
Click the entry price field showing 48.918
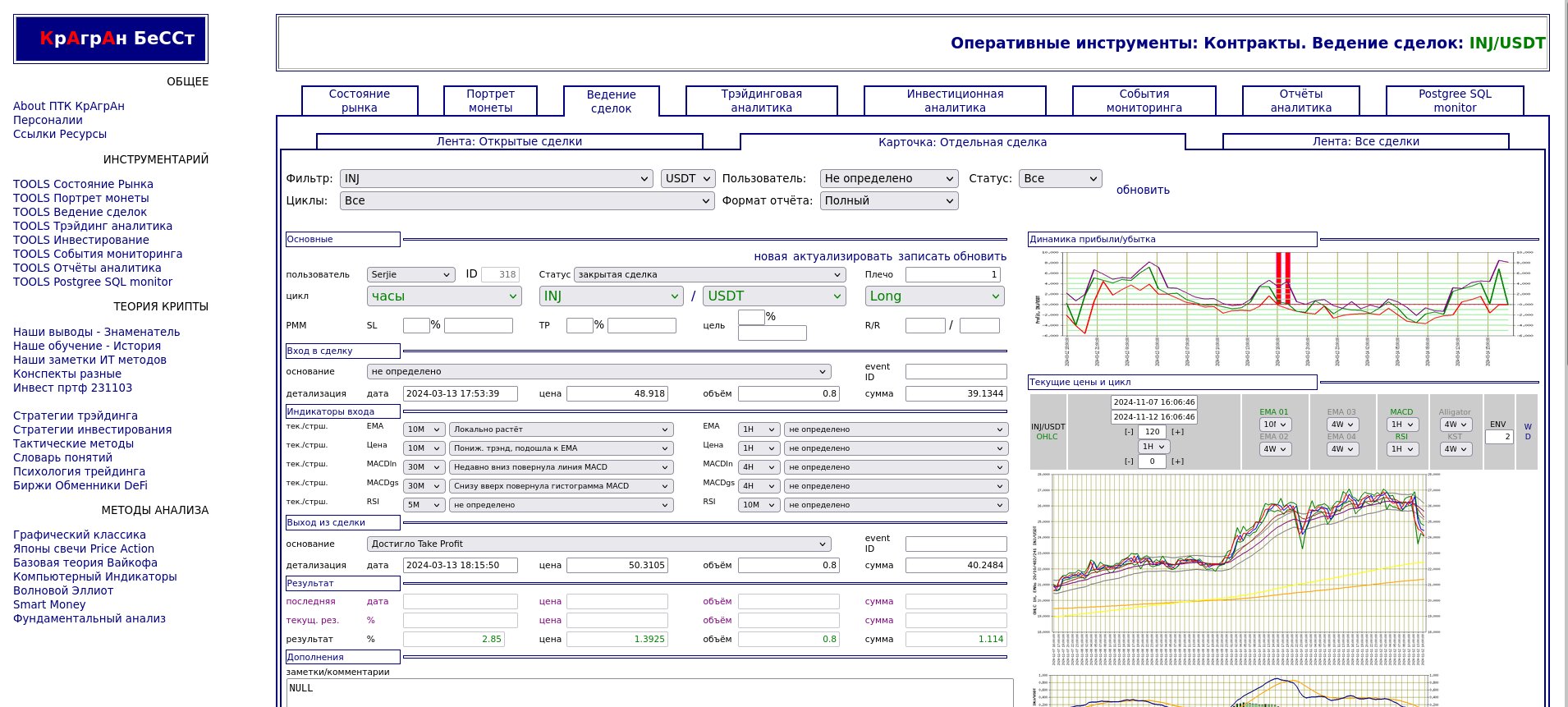coord(617,394)
